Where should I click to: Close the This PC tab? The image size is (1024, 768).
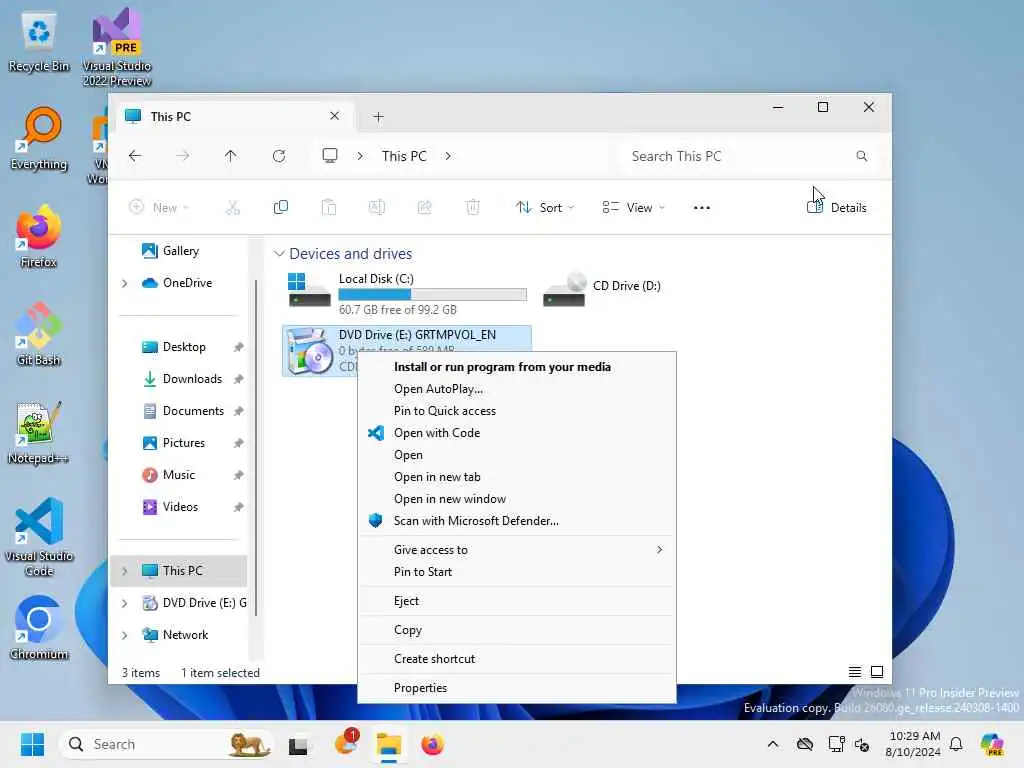point(334,116)
